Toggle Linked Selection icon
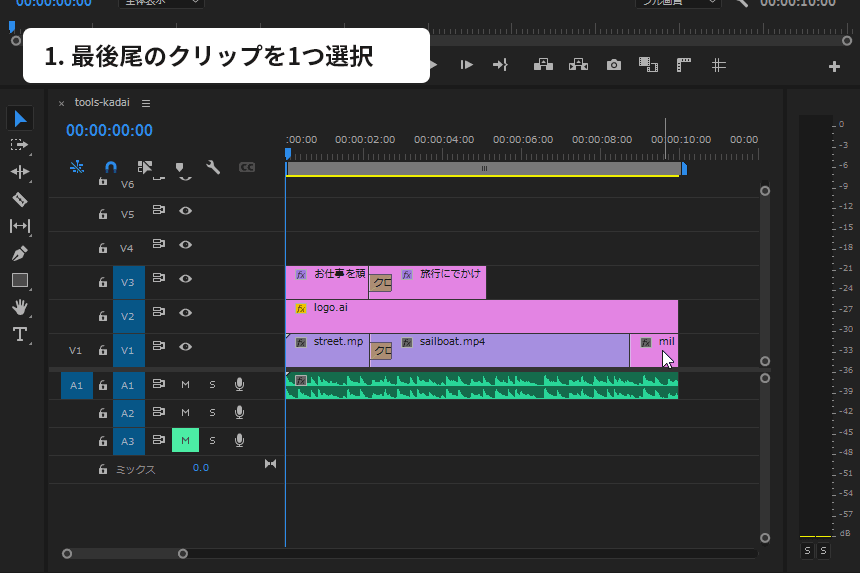 pos(145,167)
